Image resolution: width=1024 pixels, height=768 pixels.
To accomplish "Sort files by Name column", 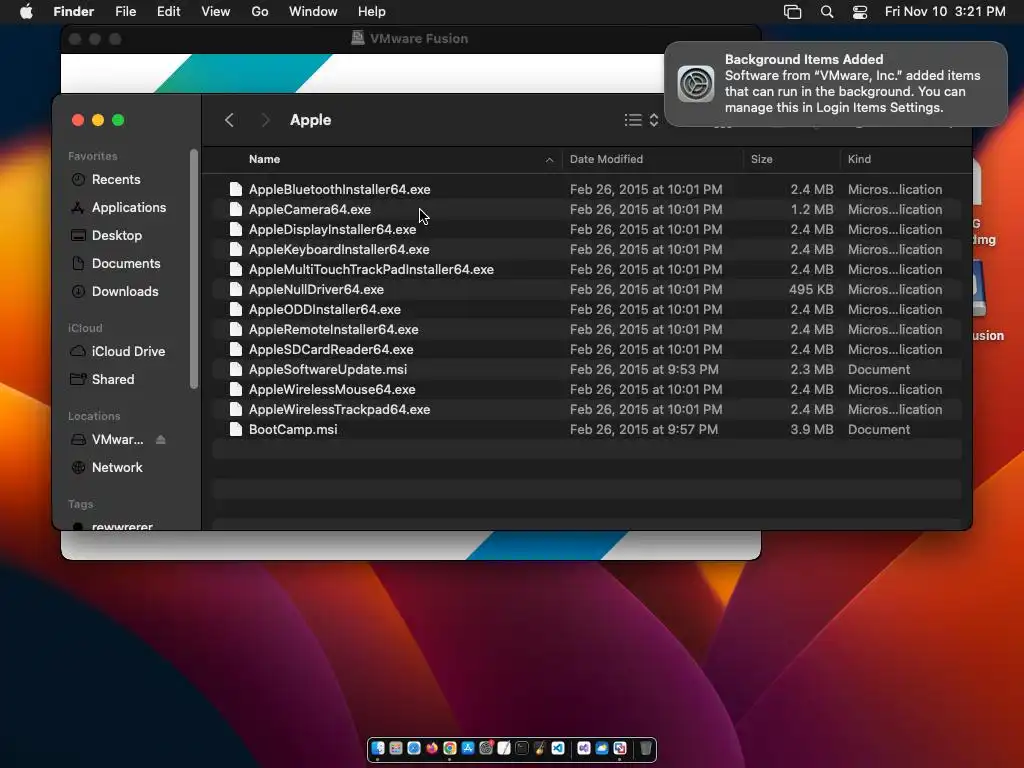I will point(264,159).
